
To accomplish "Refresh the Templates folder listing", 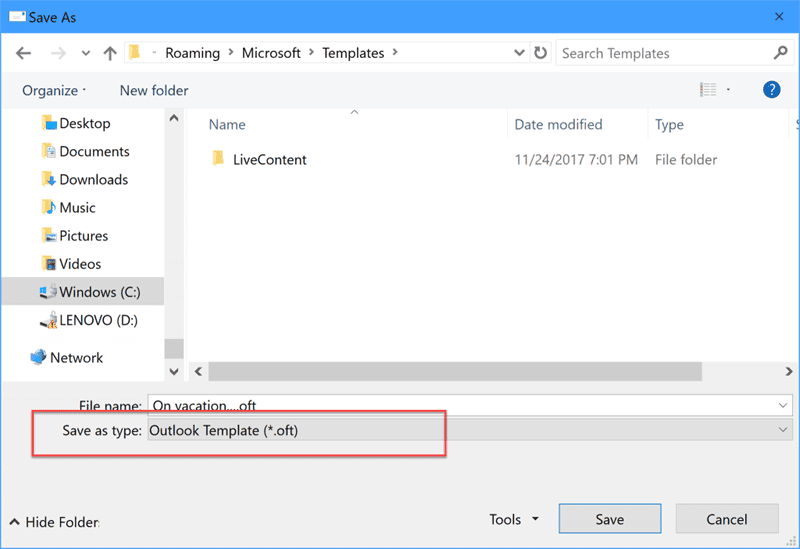I will coord(540,53).
